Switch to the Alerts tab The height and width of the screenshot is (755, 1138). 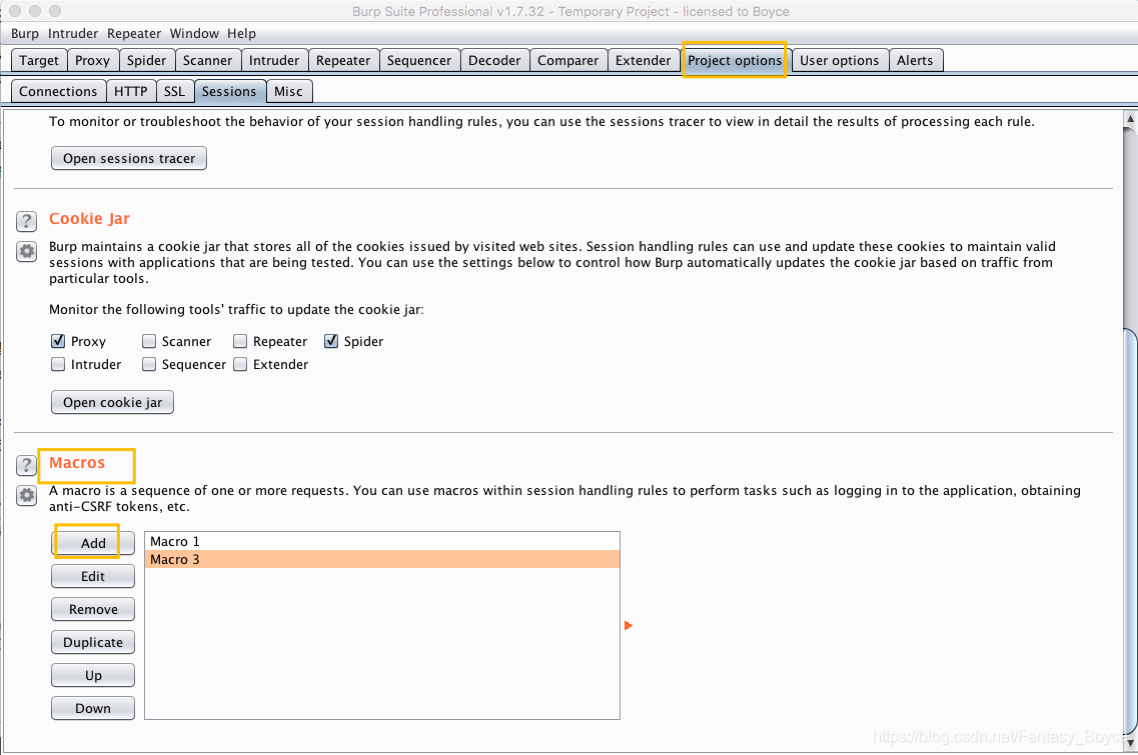pos(915,60)
